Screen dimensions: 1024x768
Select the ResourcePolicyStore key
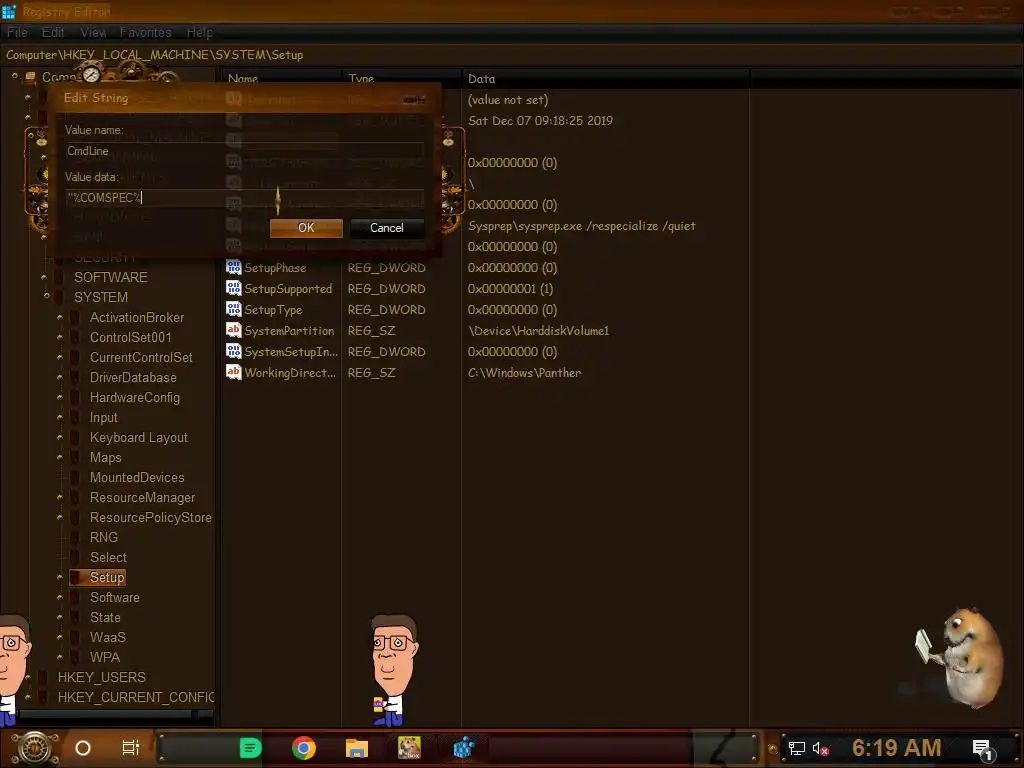pos(151,517)
